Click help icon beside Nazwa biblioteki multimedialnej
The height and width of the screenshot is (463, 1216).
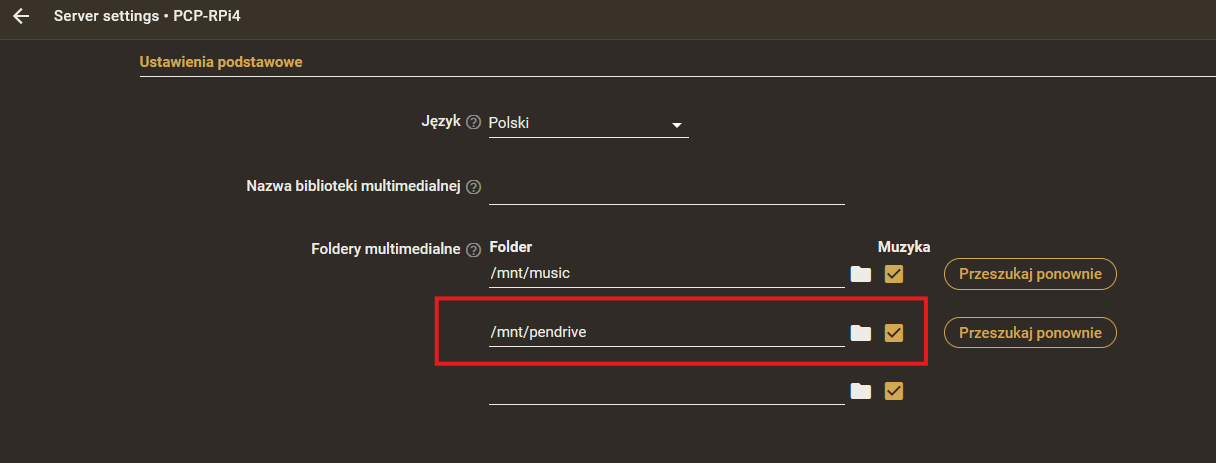pos(474,187)
